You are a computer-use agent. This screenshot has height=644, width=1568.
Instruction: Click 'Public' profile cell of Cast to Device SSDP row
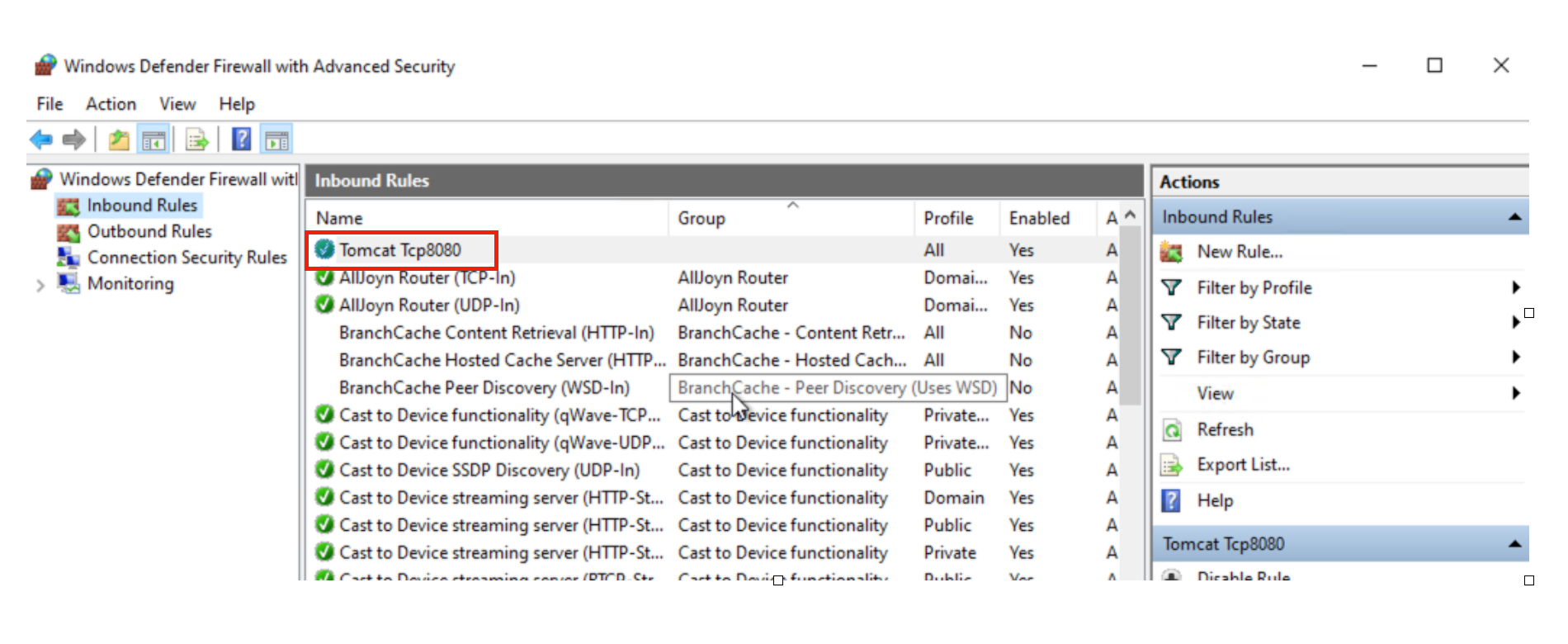coord(947,470)
